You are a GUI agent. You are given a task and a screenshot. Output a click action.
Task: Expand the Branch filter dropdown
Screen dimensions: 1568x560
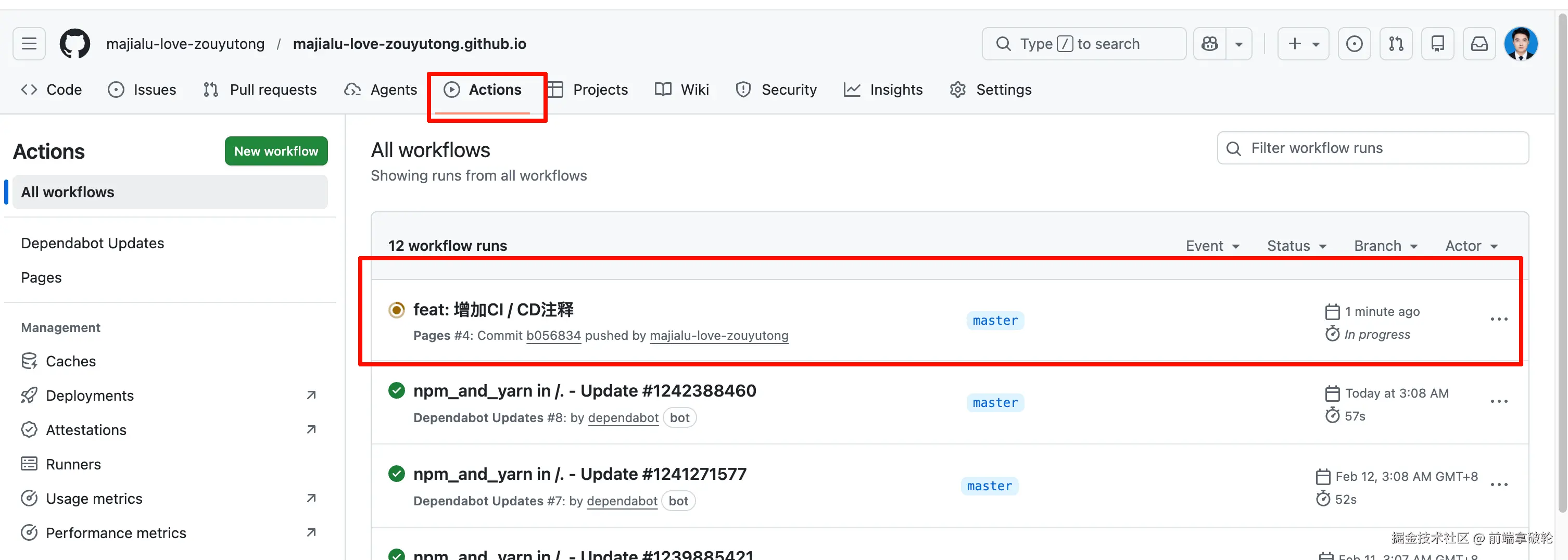(x=1386, y=246)
